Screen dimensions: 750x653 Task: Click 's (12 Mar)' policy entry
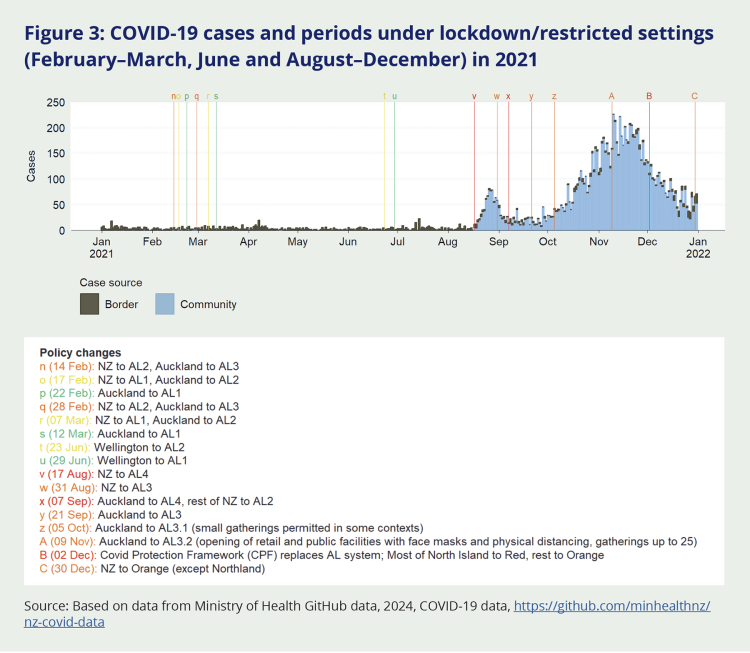110,434
